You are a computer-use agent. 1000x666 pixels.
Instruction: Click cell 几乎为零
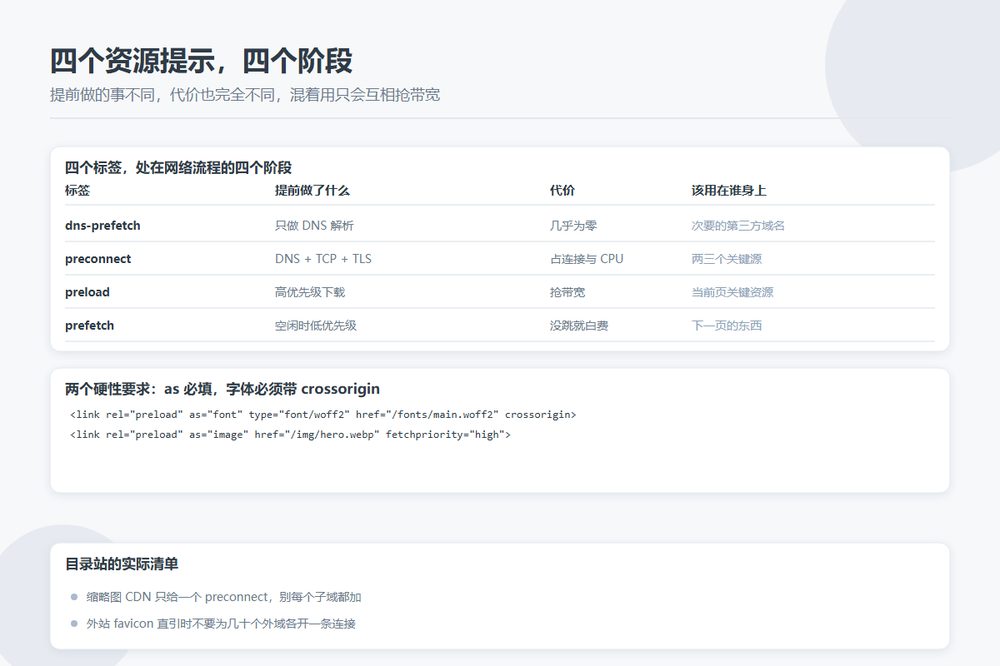point(573,225)
